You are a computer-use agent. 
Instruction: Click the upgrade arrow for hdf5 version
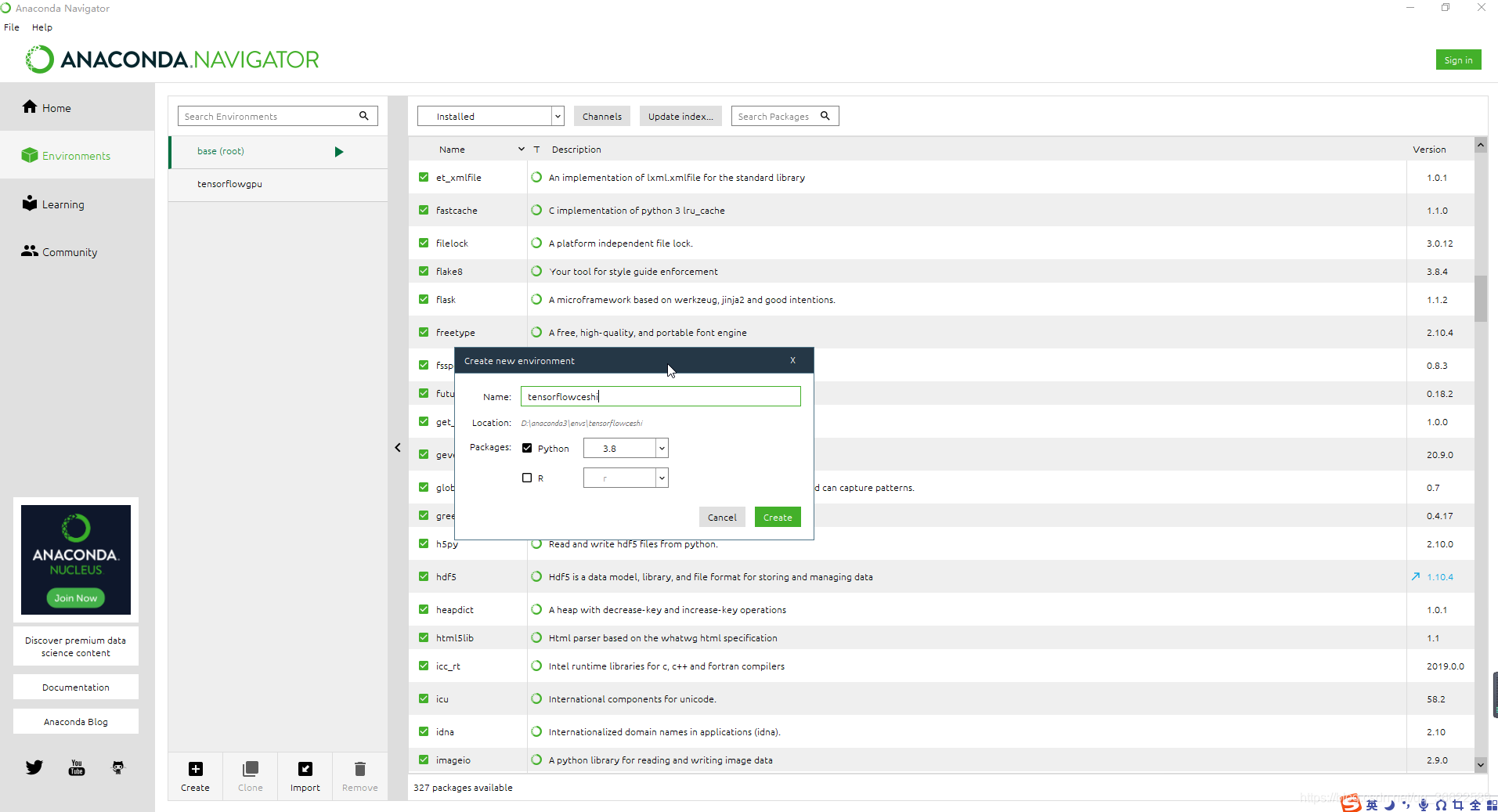[x=1416, y=577]
